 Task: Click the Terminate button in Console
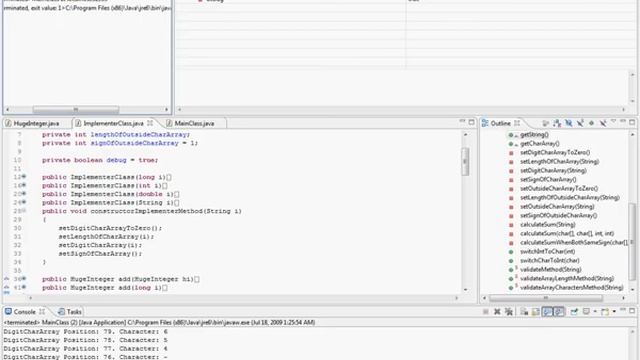coord(486,312)
